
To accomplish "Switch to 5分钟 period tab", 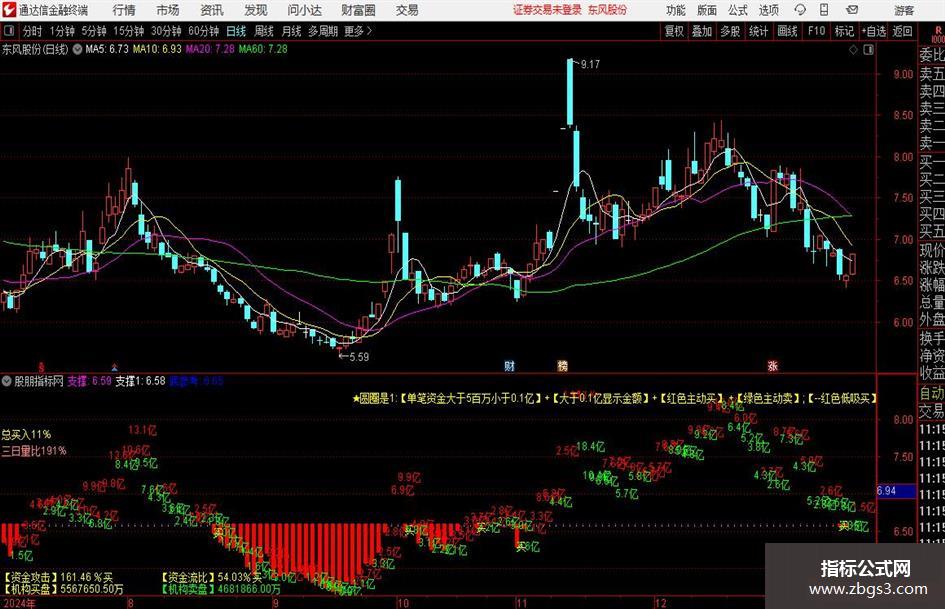I will point(93,31).
